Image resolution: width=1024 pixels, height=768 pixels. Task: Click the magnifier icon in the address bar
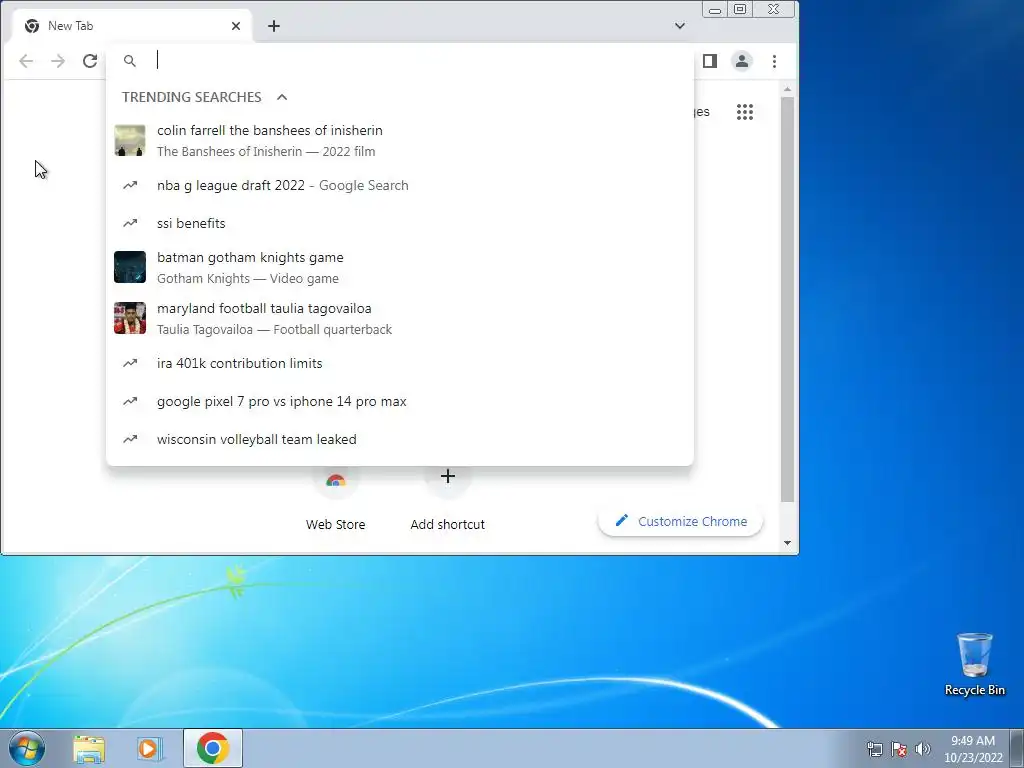130,61
